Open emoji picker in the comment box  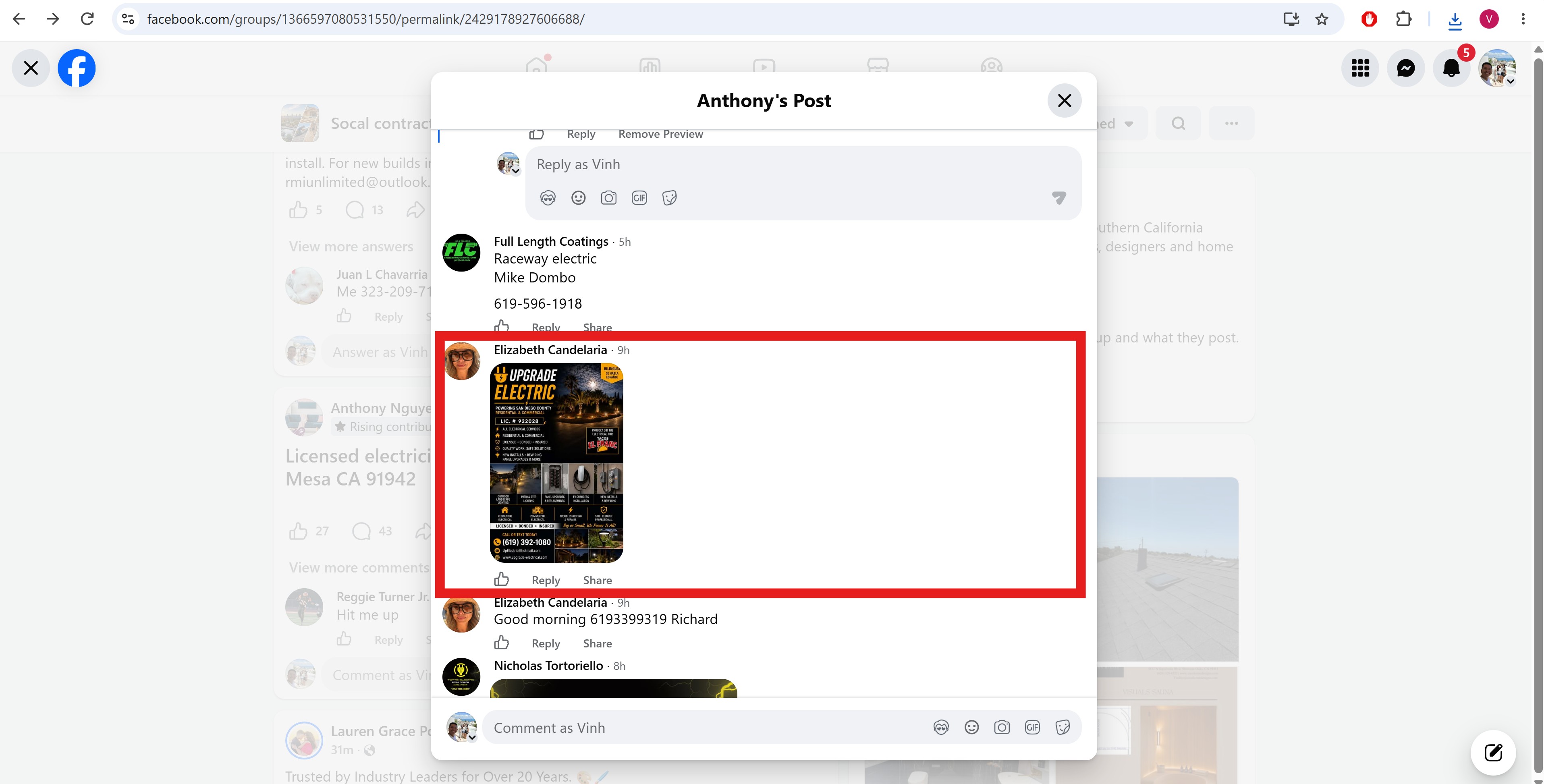(x=971, y=728)
